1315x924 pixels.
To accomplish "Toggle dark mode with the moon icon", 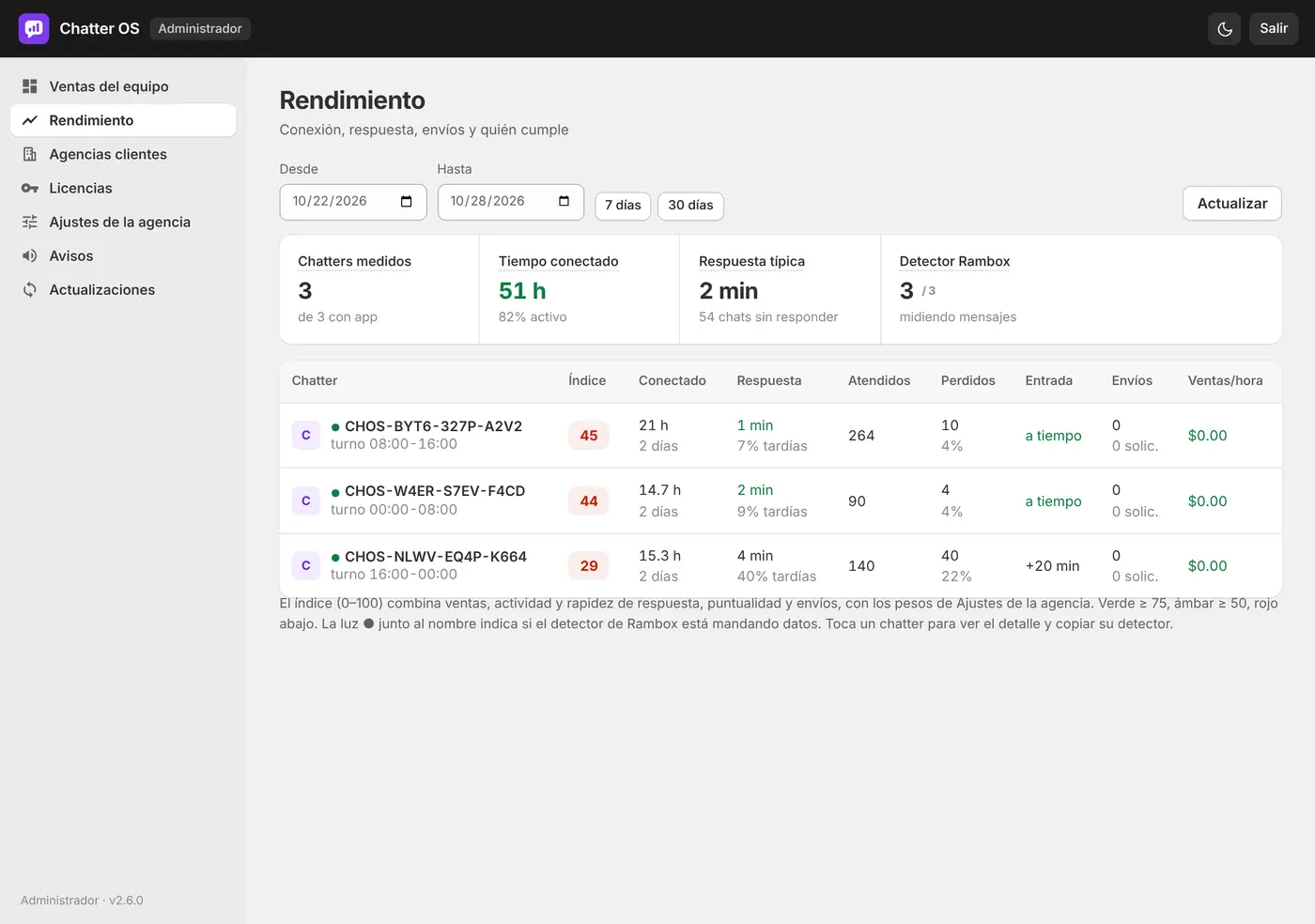I will coord(1224,29).
